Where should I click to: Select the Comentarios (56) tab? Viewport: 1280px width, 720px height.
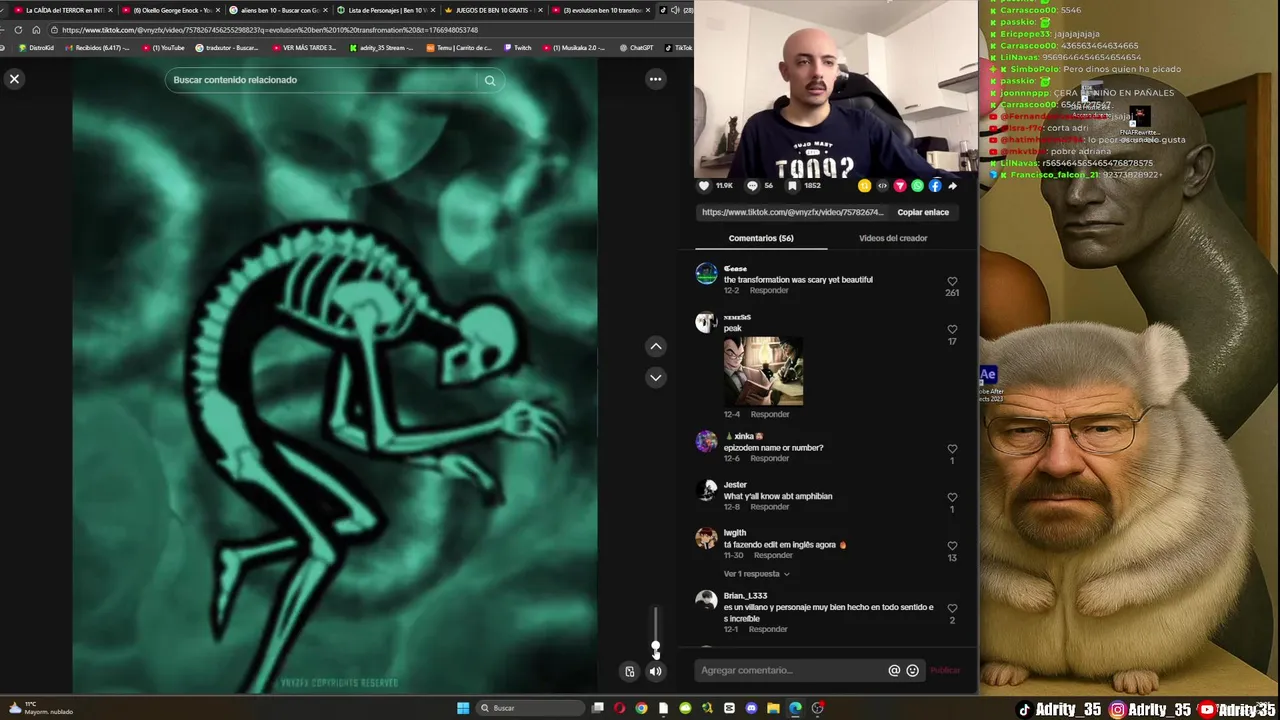[761, 238]
